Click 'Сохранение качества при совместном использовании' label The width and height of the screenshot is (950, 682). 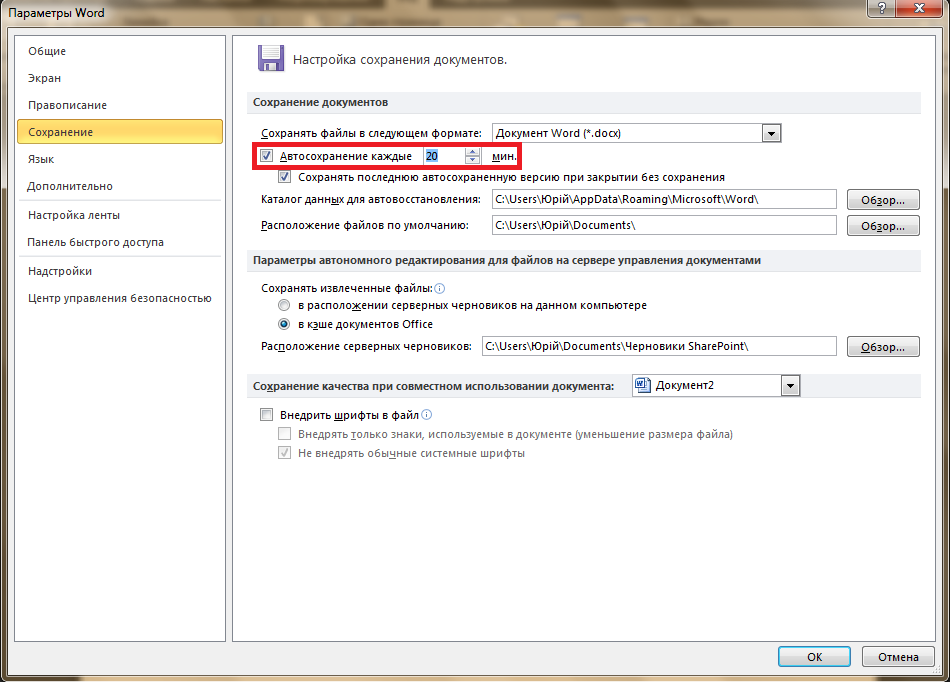(x=433, y=386)
